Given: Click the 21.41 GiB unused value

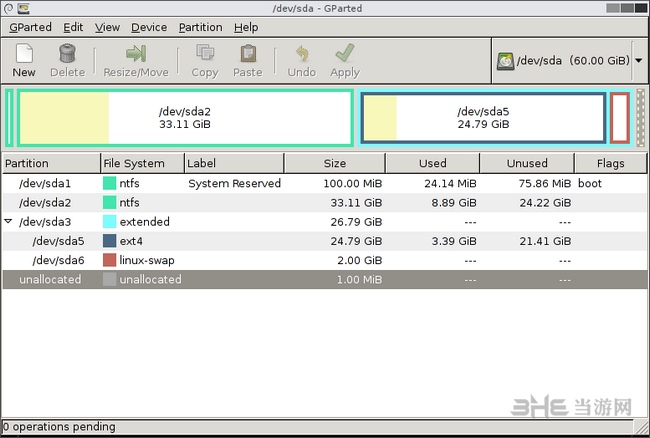Looking at the screenshot, I should pos(545,241).
